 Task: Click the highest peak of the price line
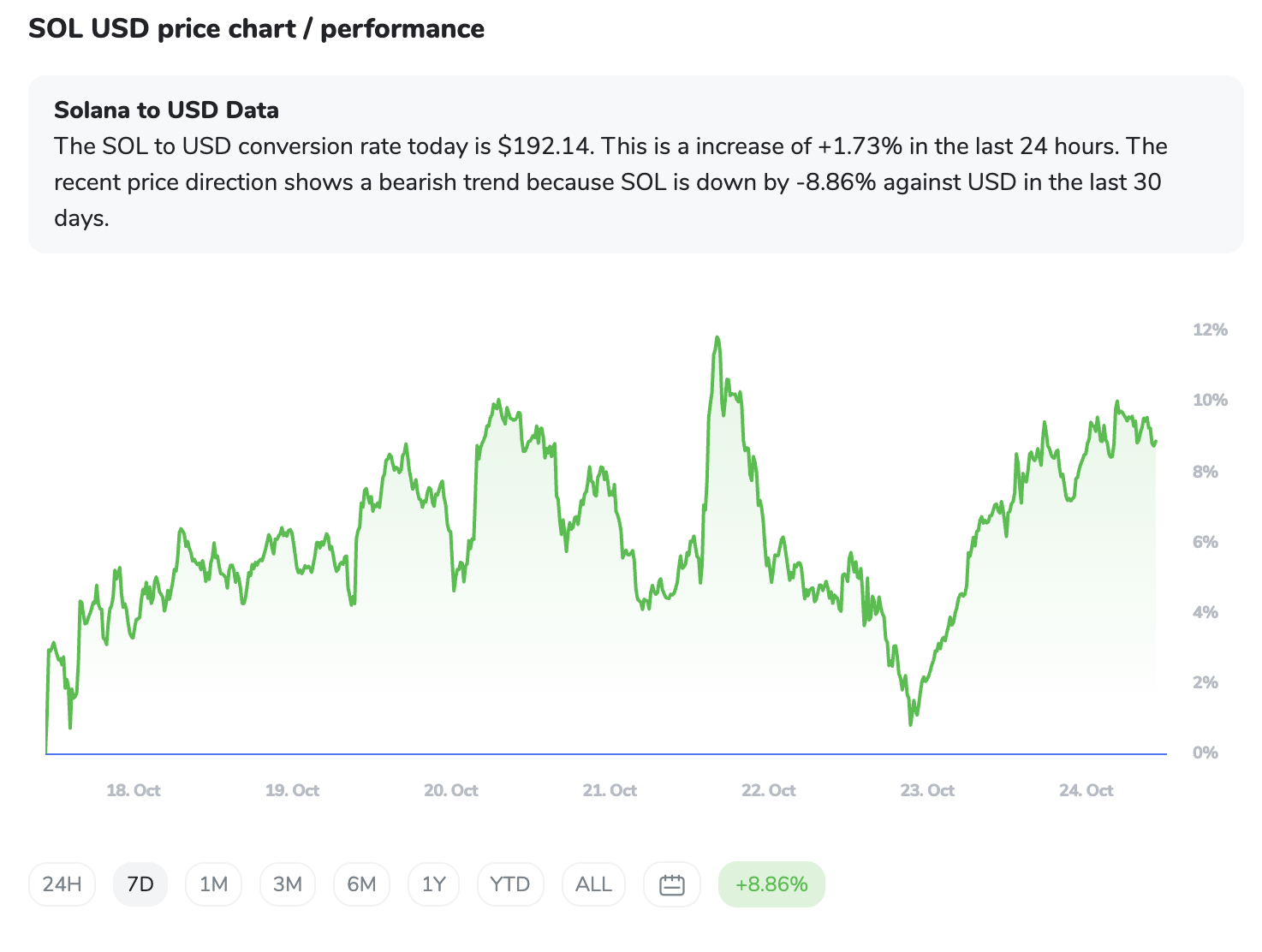[717, 338]
